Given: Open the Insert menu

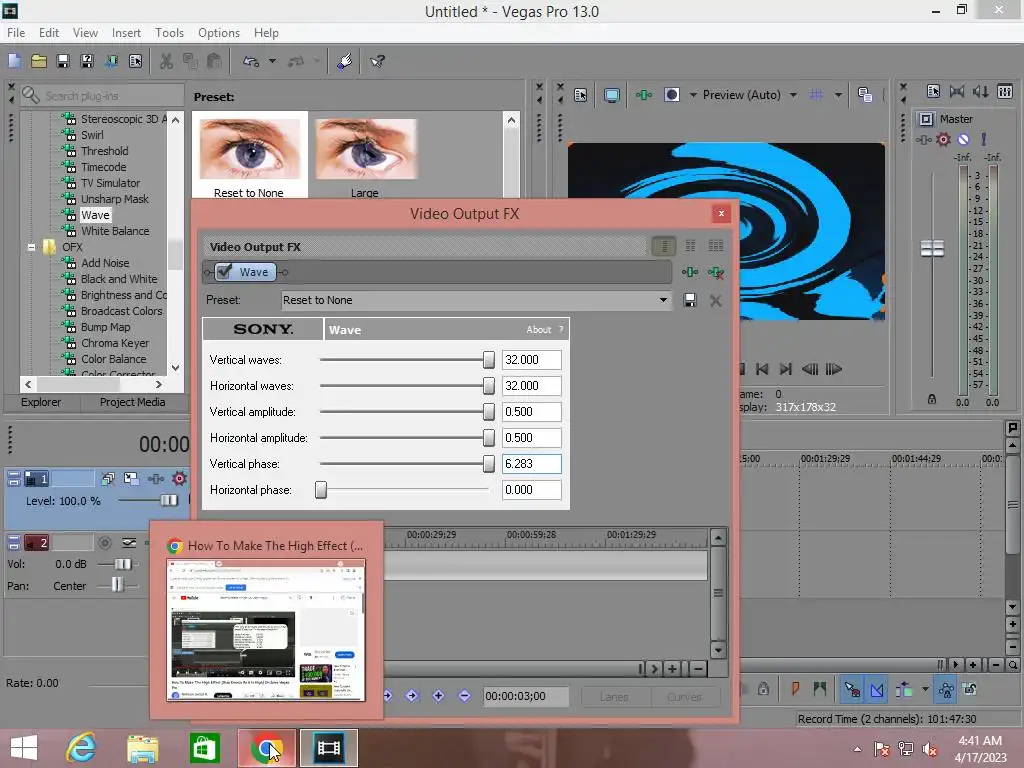Looking at the screenshot, I should tap(126, 33).
